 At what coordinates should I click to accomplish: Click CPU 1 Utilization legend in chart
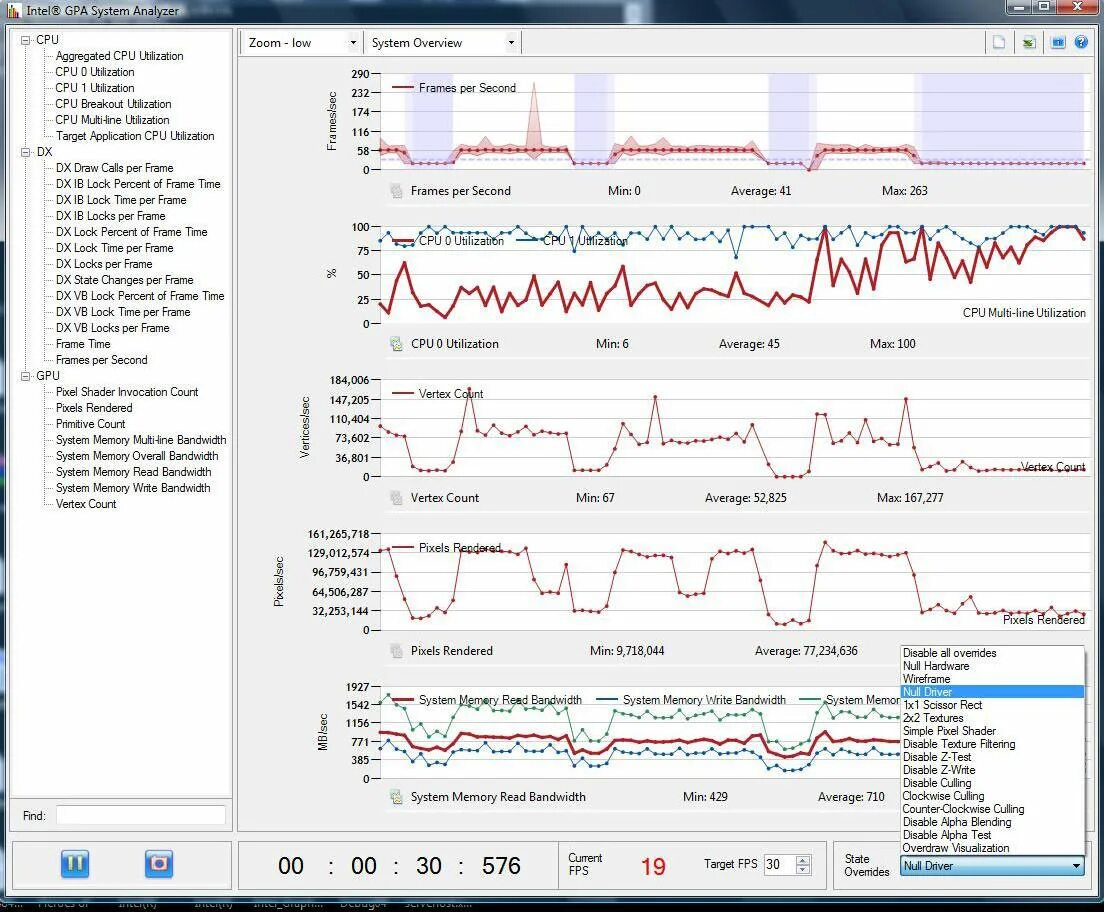click(x=584, y=241)
